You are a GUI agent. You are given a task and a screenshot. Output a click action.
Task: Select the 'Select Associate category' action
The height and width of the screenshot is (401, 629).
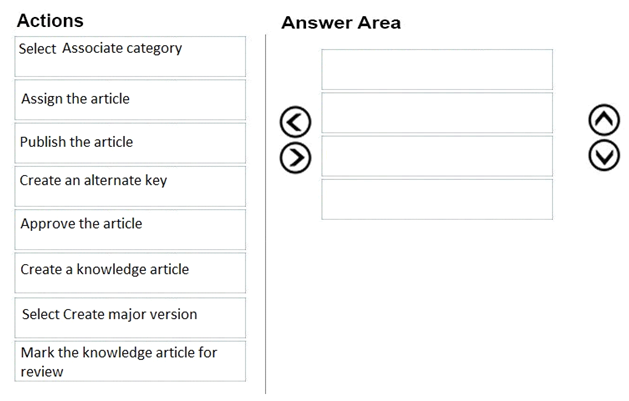pos(130,57)
